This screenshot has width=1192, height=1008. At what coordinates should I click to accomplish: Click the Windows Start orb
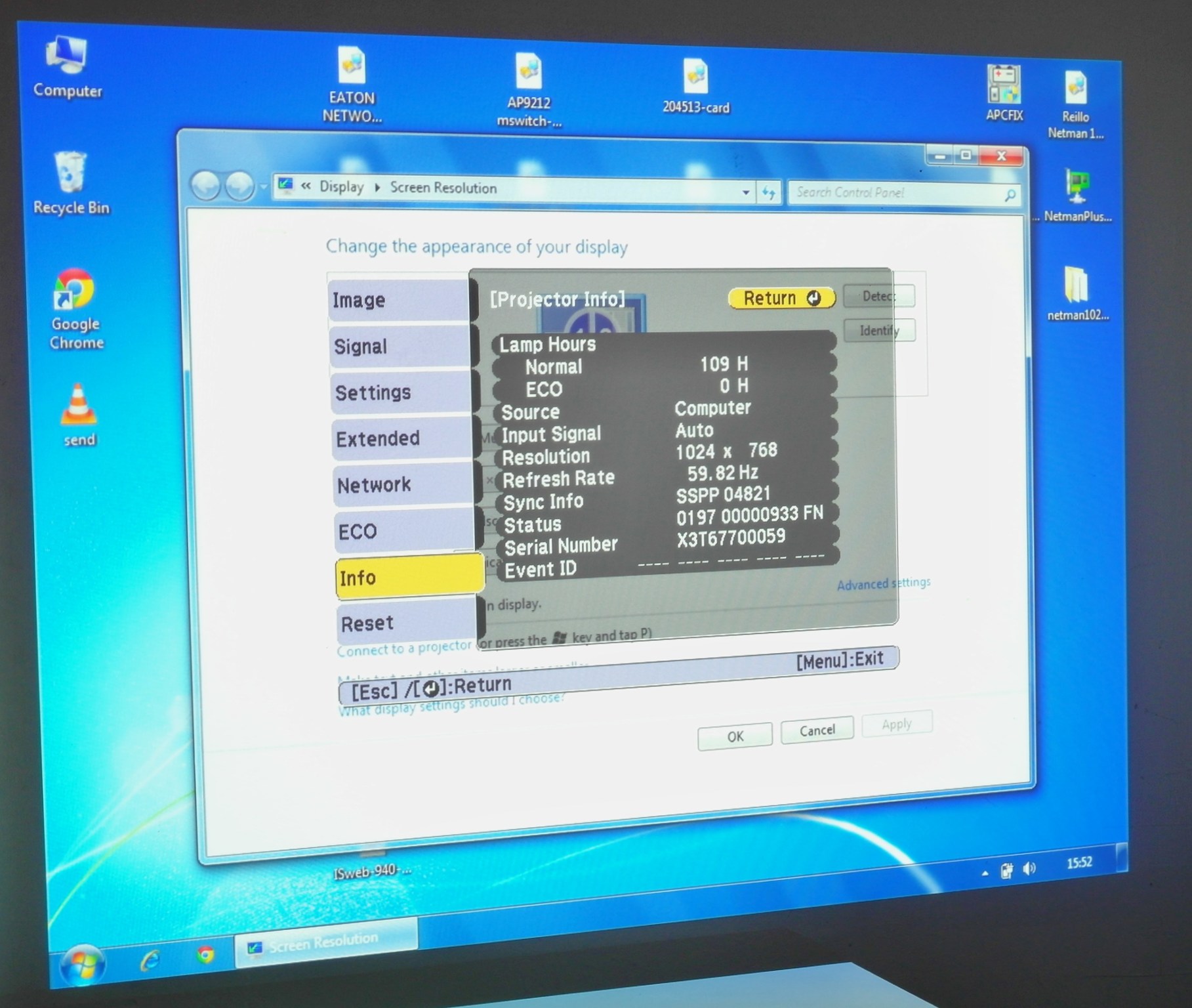click(x=83, y=966)
